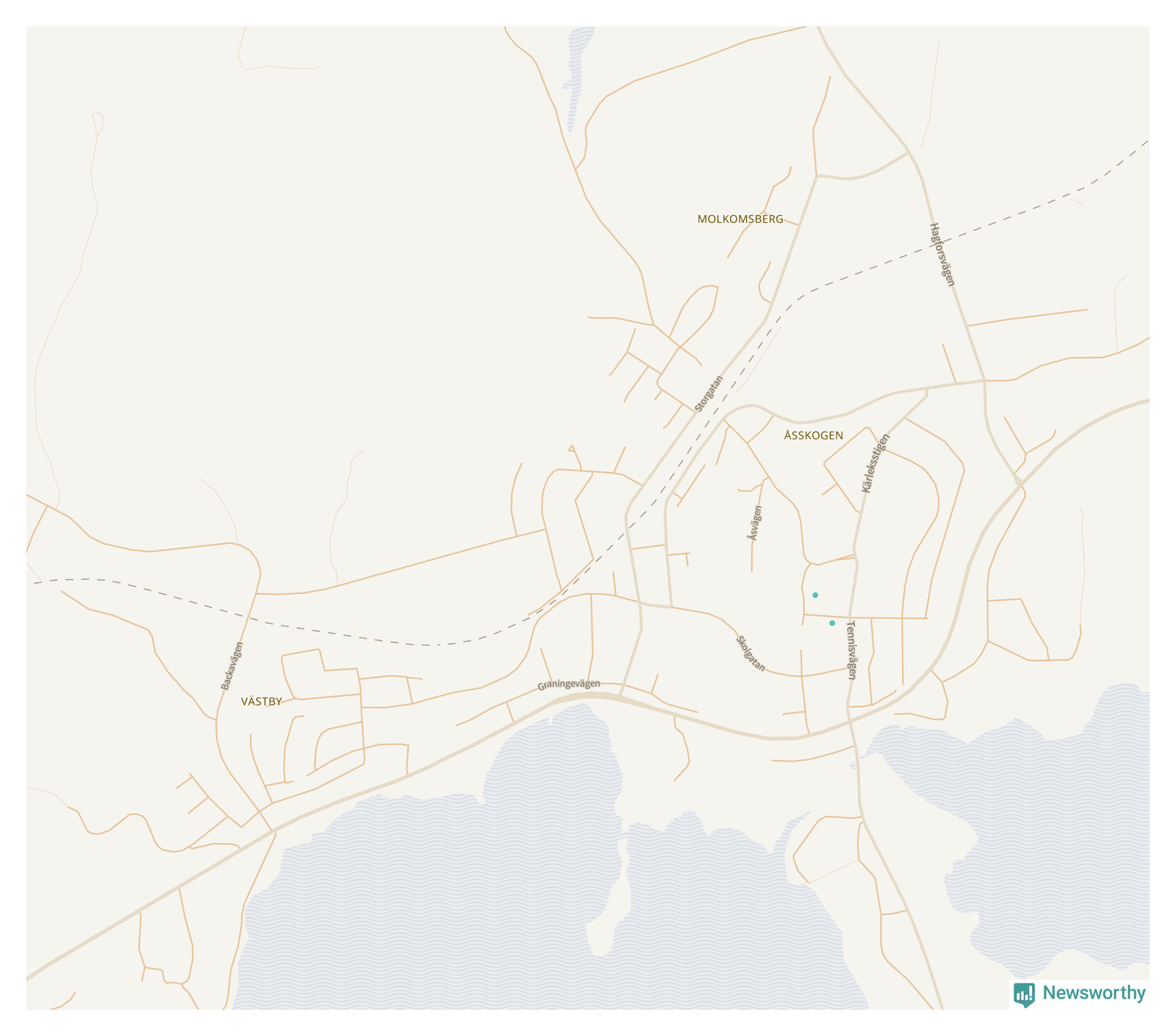
Task: Click the Storgatan street label
Action: [x=709, y=394]
